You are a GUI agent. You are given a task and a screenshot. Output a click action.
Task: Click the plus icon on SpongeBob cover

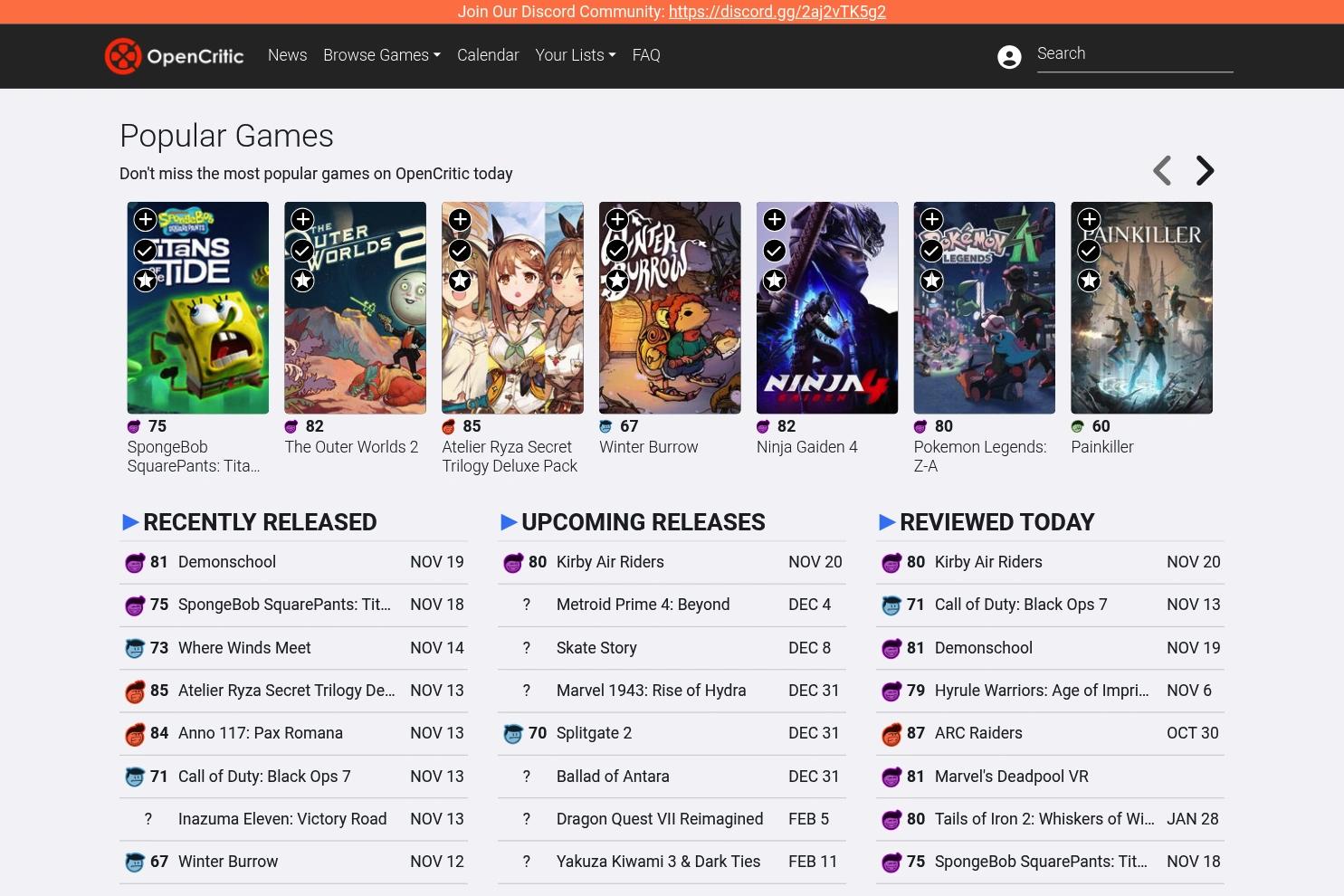tap(146, 219)
